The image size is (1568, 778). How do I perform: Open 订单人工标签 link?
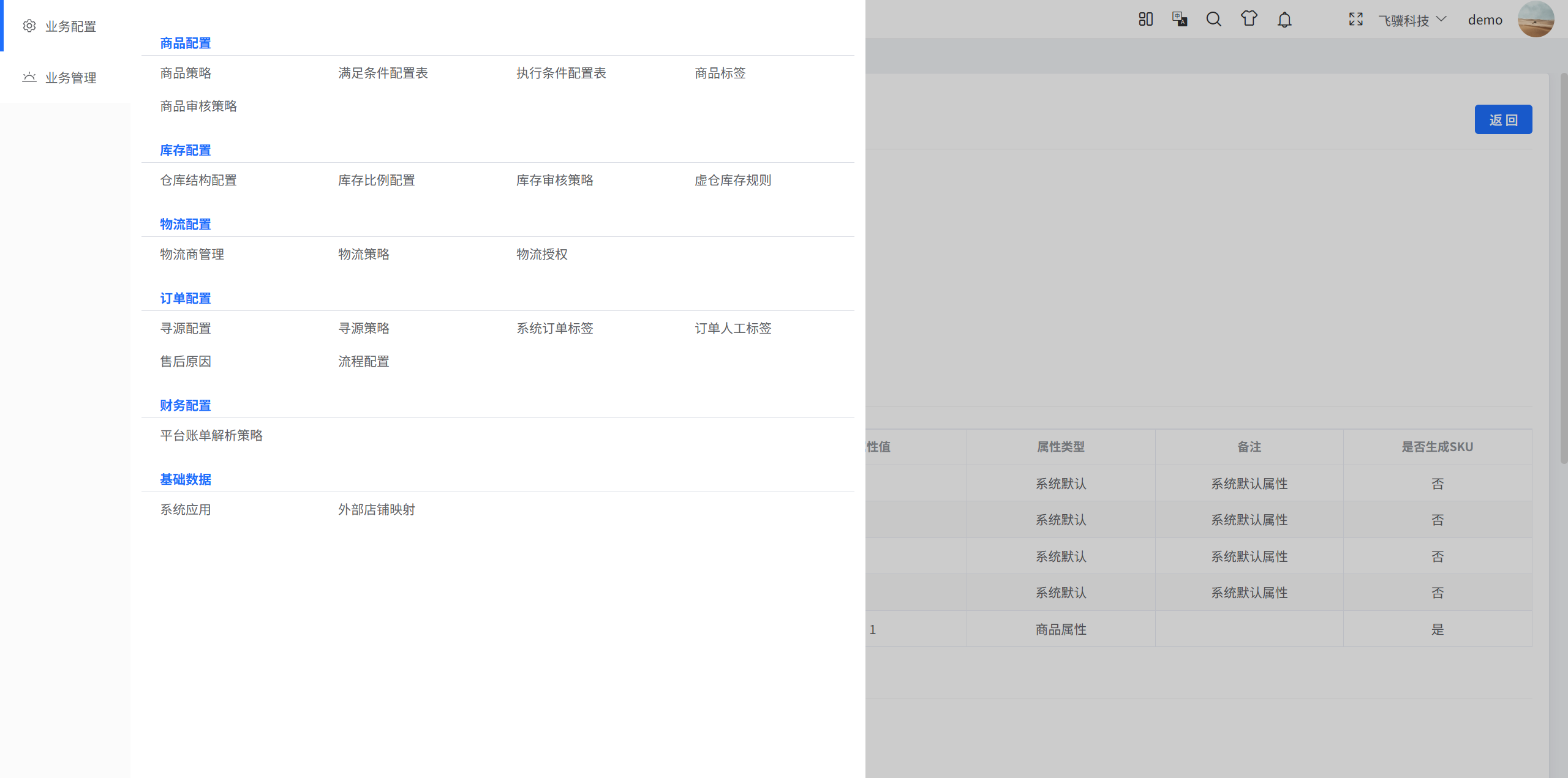(733, 328)
